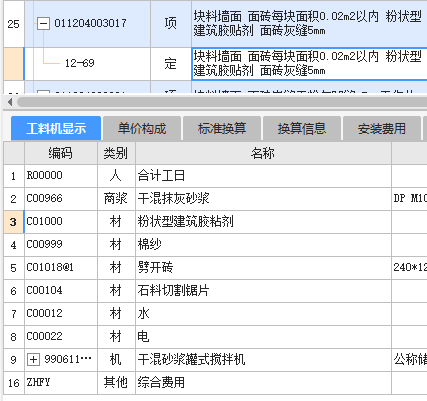
Task: Click the 棉纱 name cell
Action: [263, 245]
